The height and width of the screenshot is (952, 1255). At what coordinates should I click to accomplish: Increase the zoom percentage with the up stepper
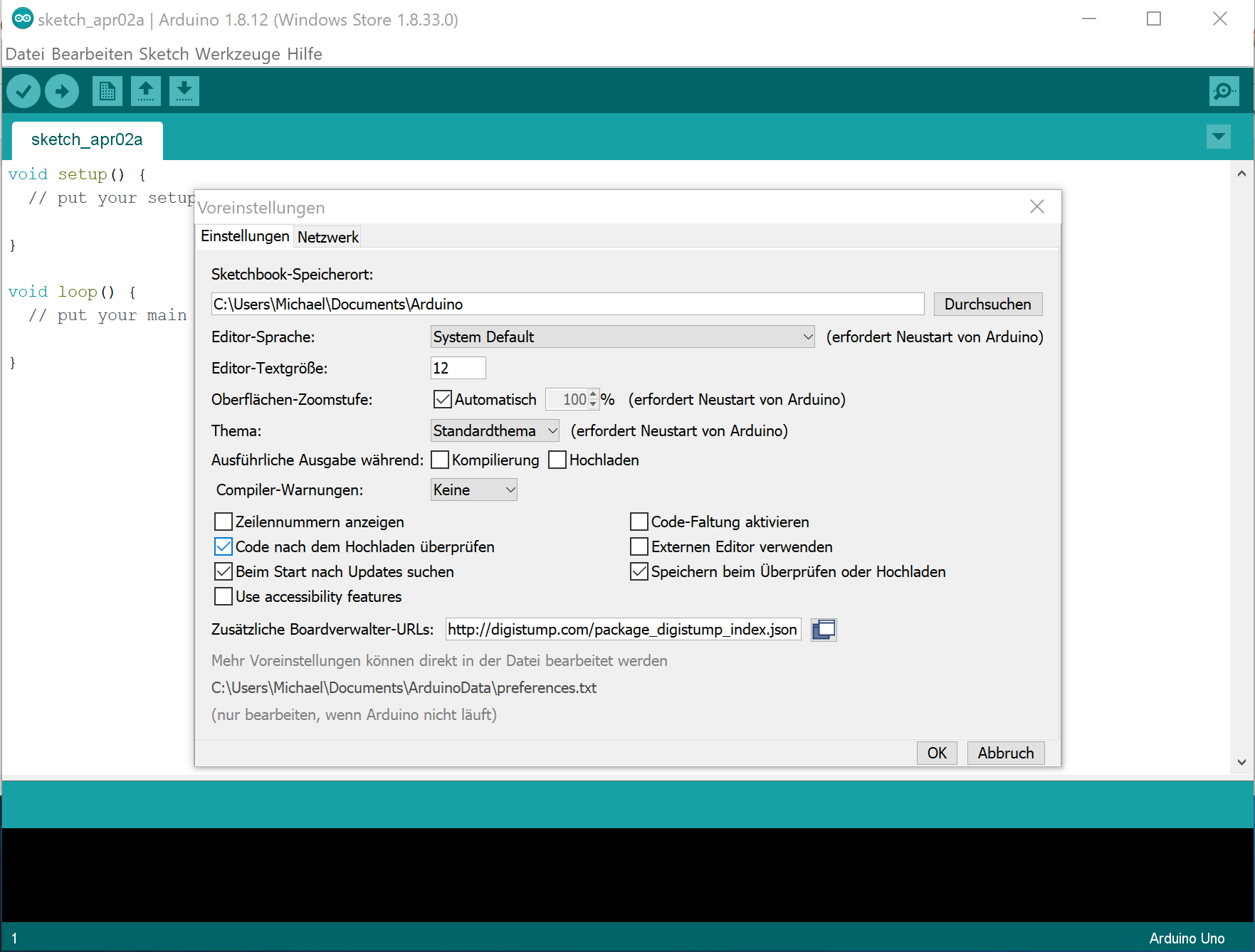(593, 393)
